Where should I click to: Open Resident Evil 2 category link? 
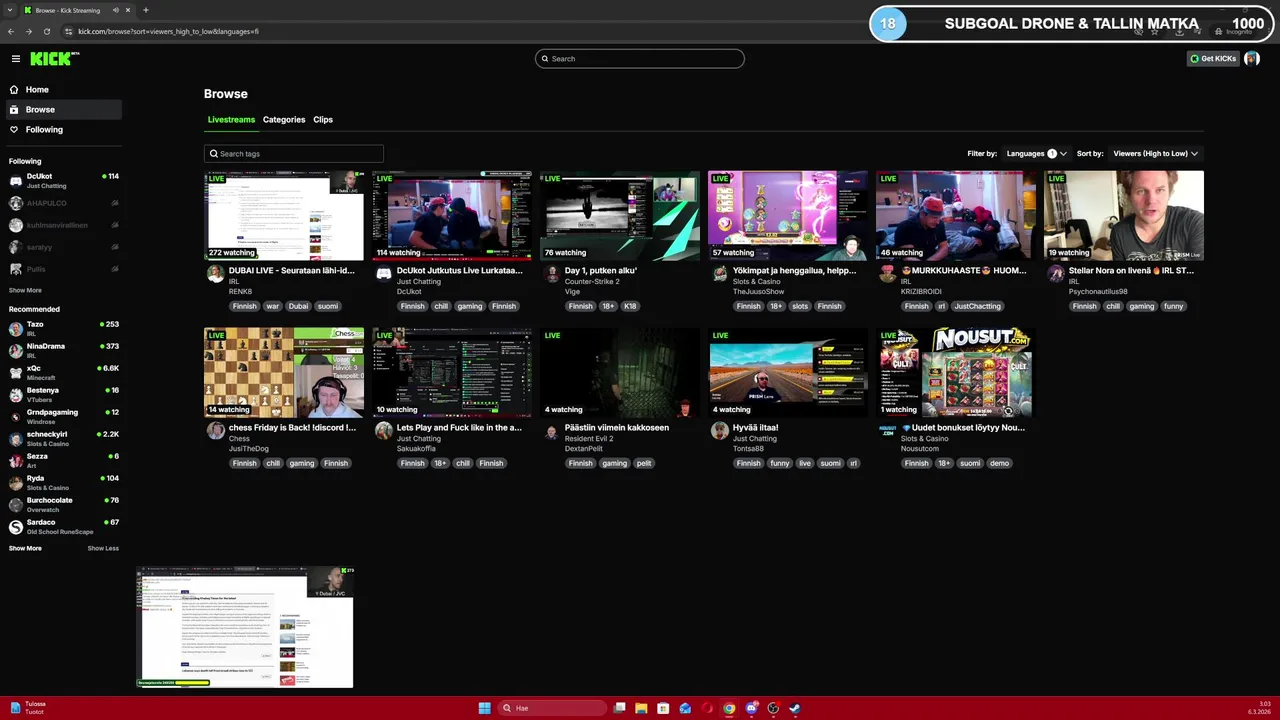(x=589, y=439)
